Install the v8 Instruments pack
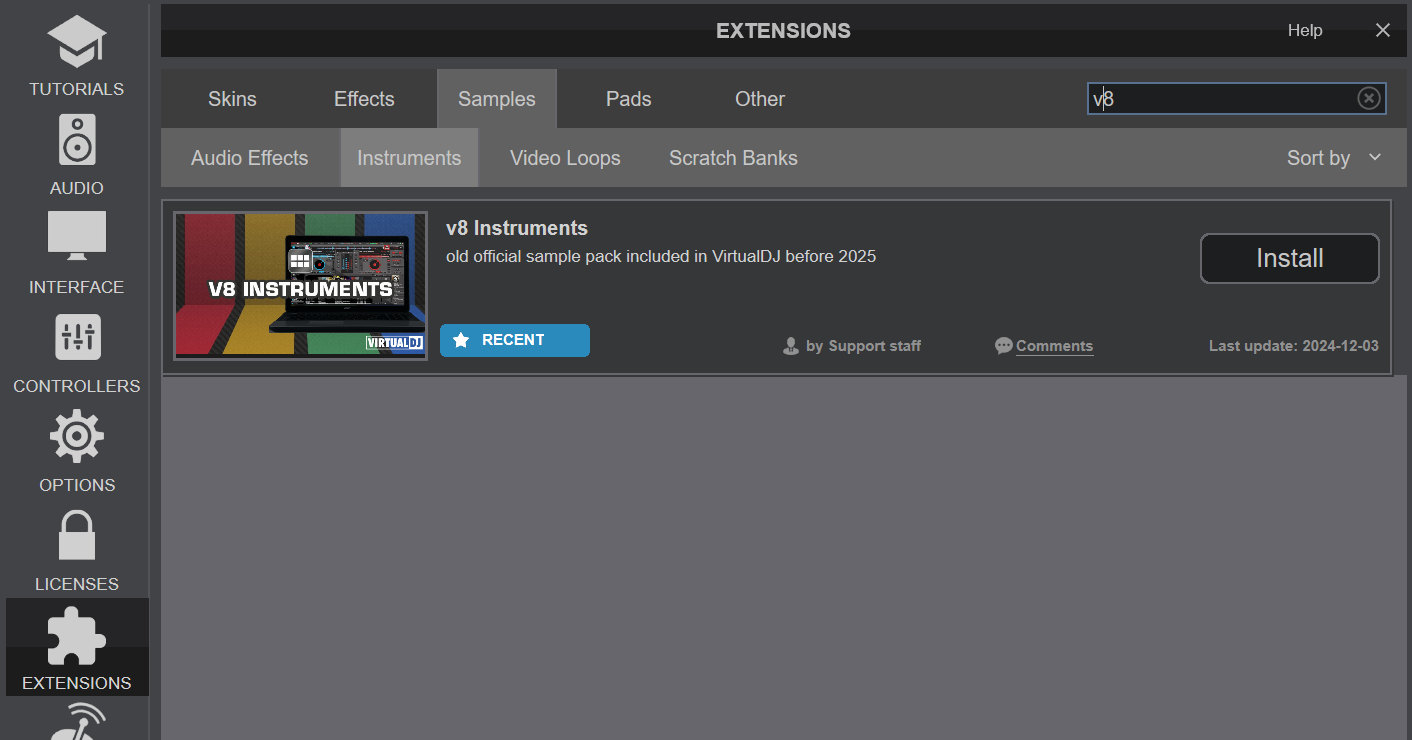 click(x=1290, y=258)
